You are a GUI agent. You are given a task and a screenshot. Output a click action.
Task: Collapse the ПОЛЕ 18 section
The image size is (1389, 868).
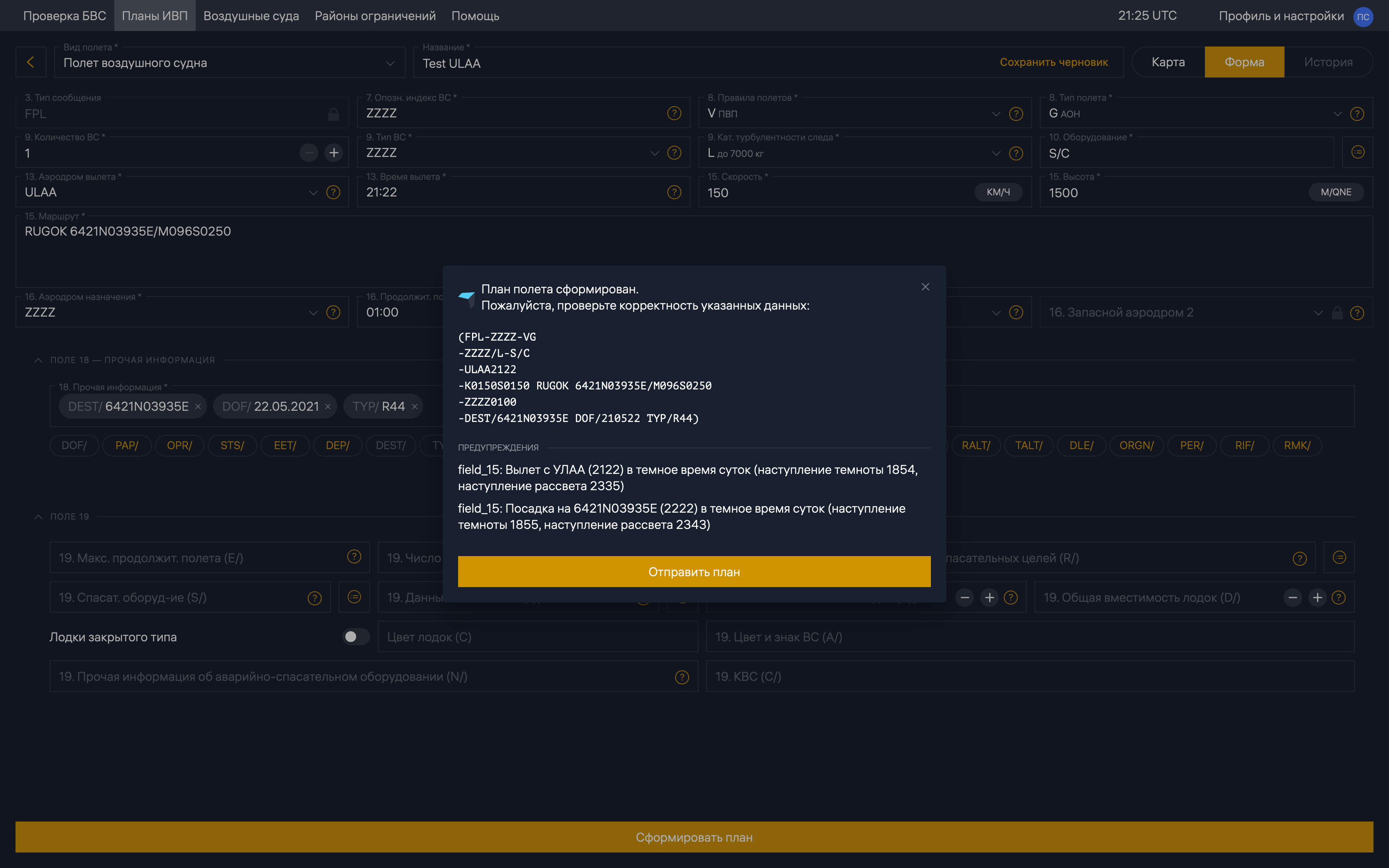(x=38, y=360)
